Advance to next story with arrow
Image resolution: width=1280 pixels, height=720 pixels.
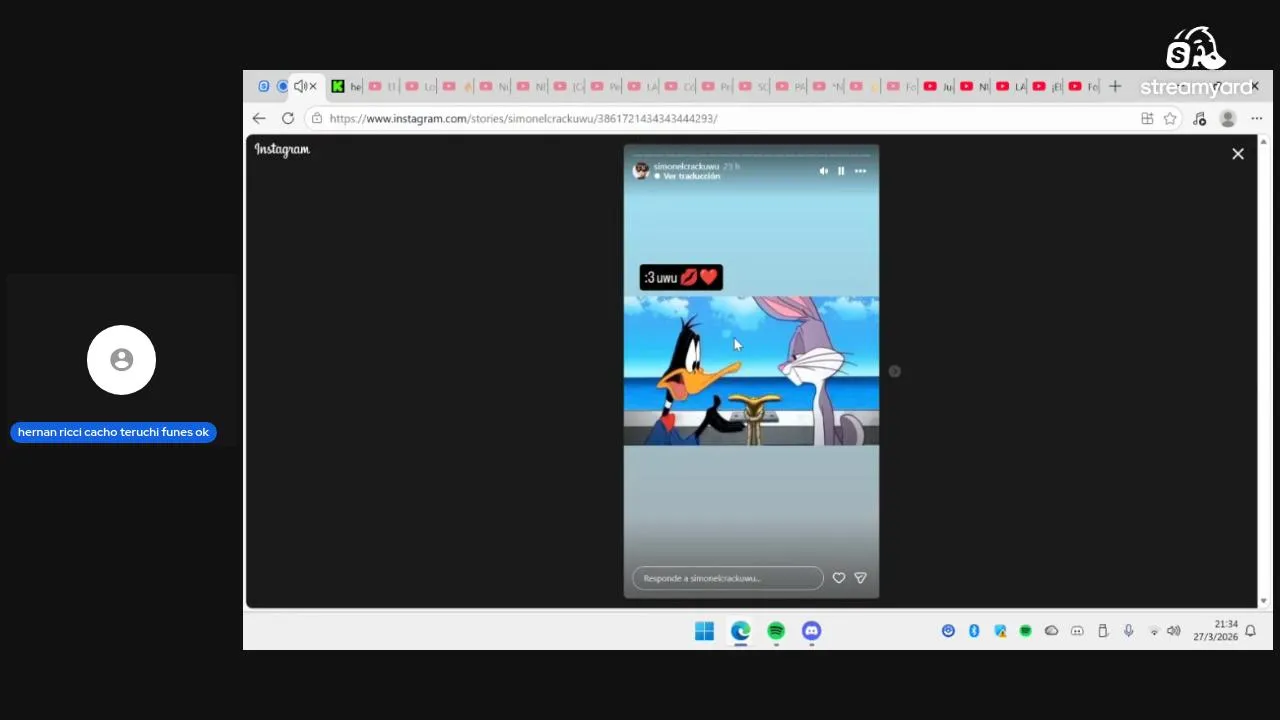(x=894, y=371)
